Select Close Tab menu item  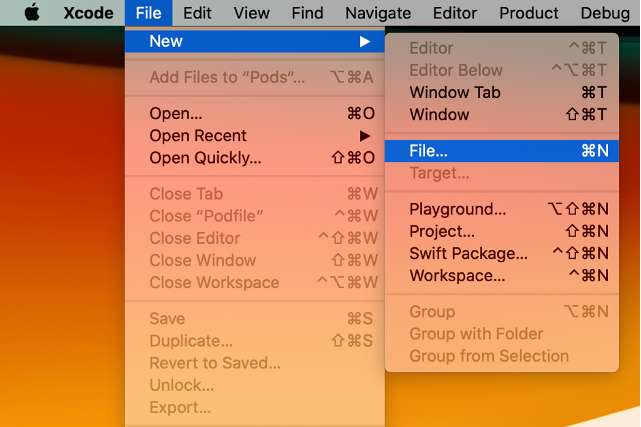[x=255, y=194]
